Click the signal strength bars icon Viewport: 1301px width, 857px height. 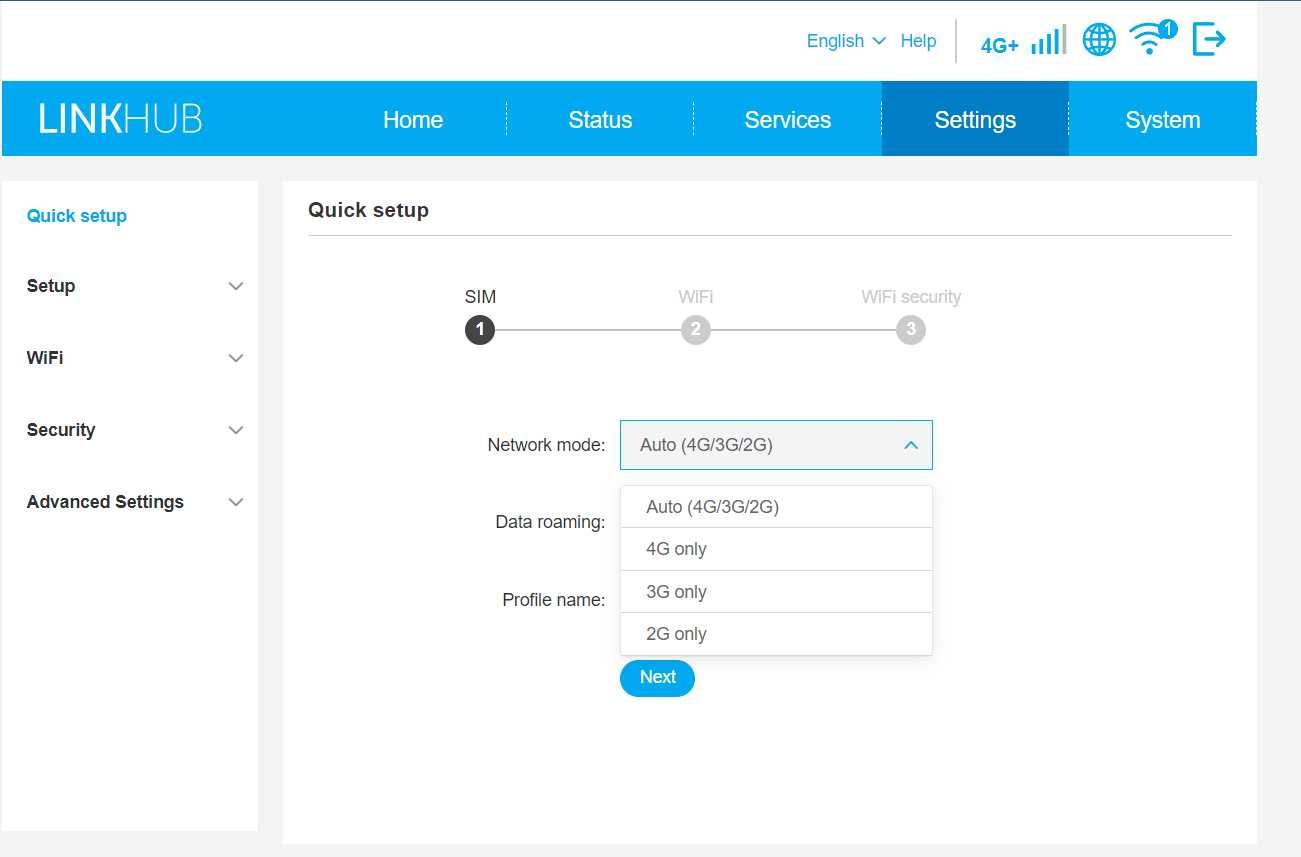[x=1048, y=41]
